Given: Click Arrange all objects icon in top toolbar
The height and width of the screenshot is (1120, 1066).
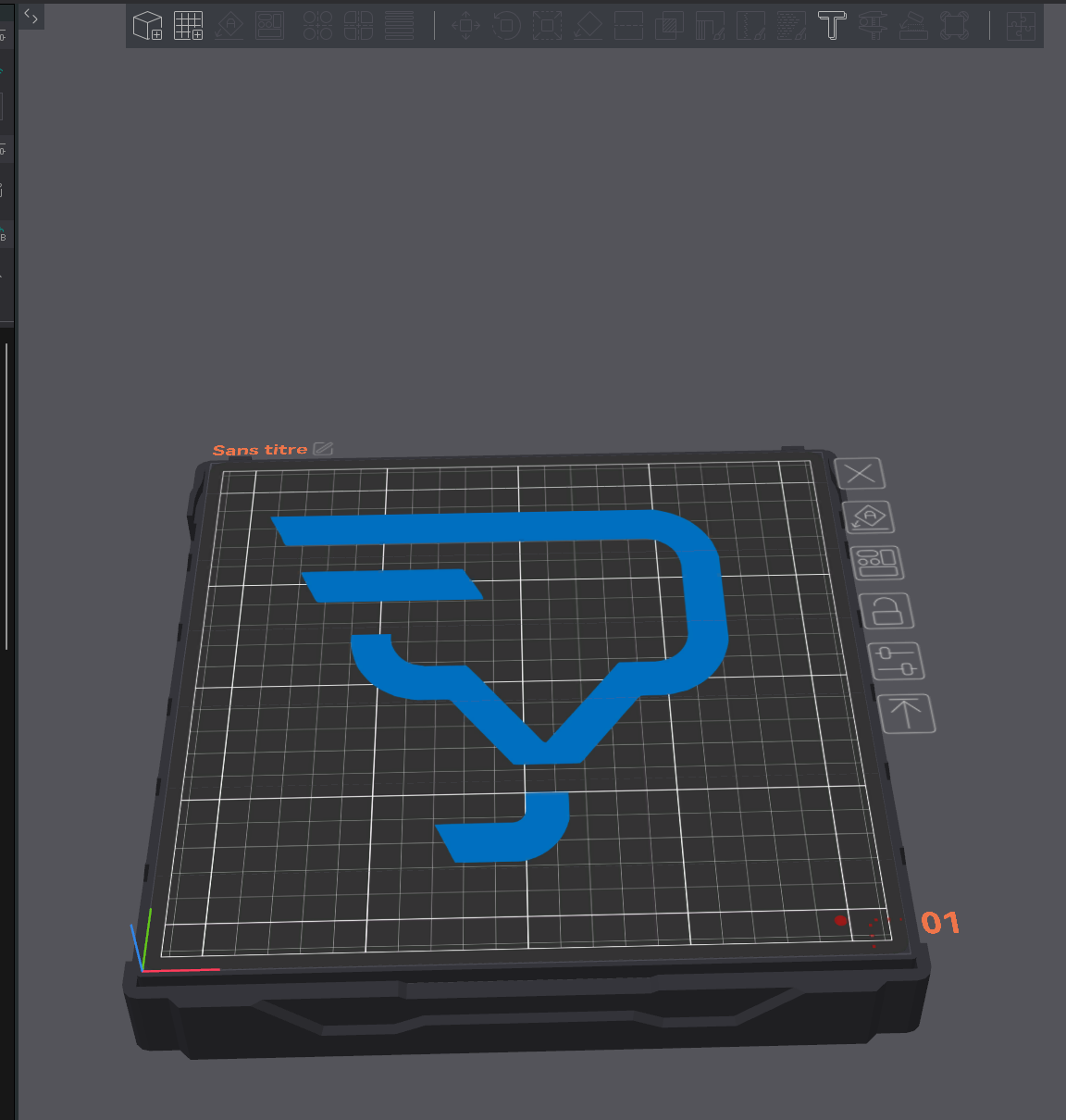Looking at the screenshot, I should pyautogui.click(x=270, y=25).
